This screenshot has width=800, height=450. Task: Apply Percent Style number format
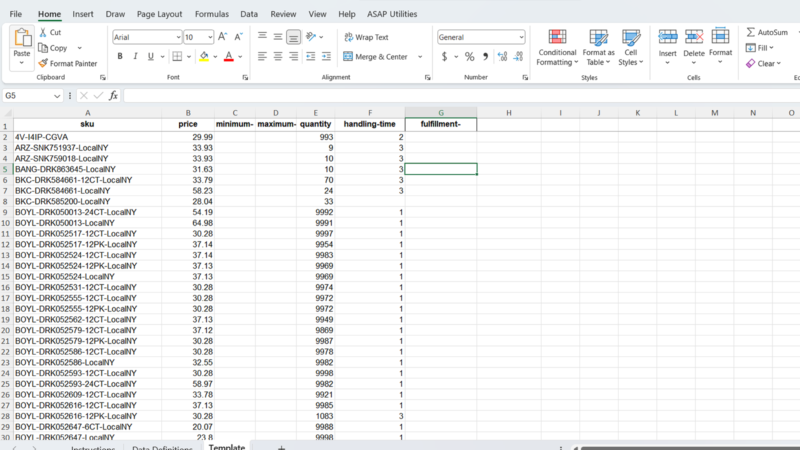469,57
